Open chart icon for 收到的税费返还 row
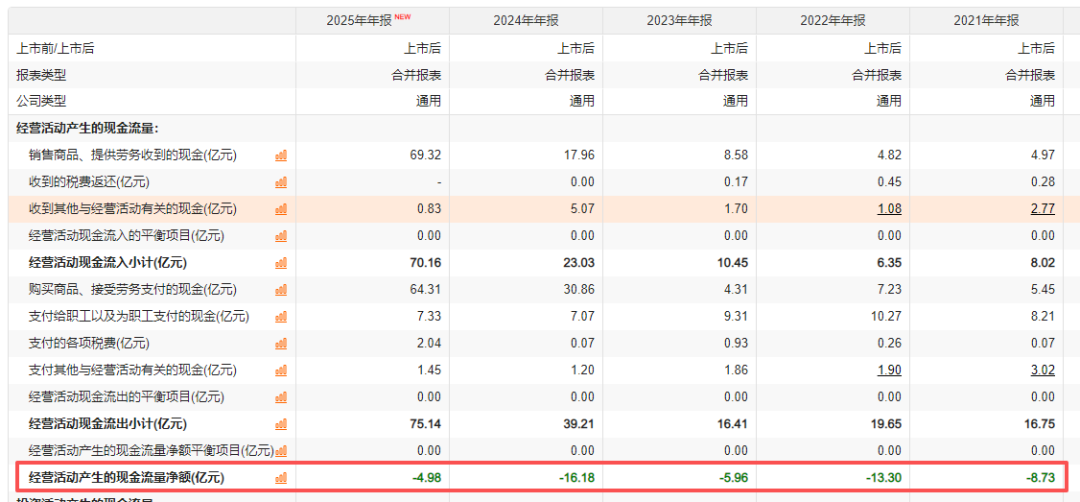 [x=281, y=182]
